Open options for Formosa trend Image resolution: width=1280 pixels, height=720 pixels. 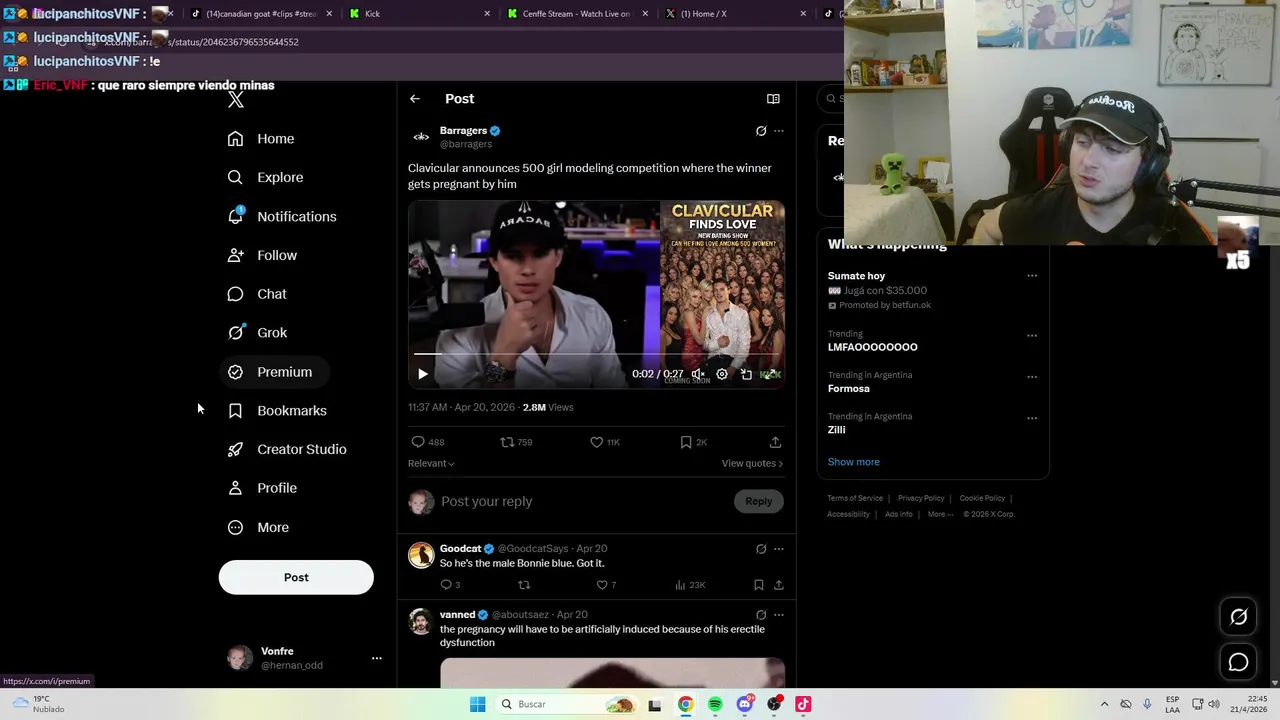(x=1032, y=377)
